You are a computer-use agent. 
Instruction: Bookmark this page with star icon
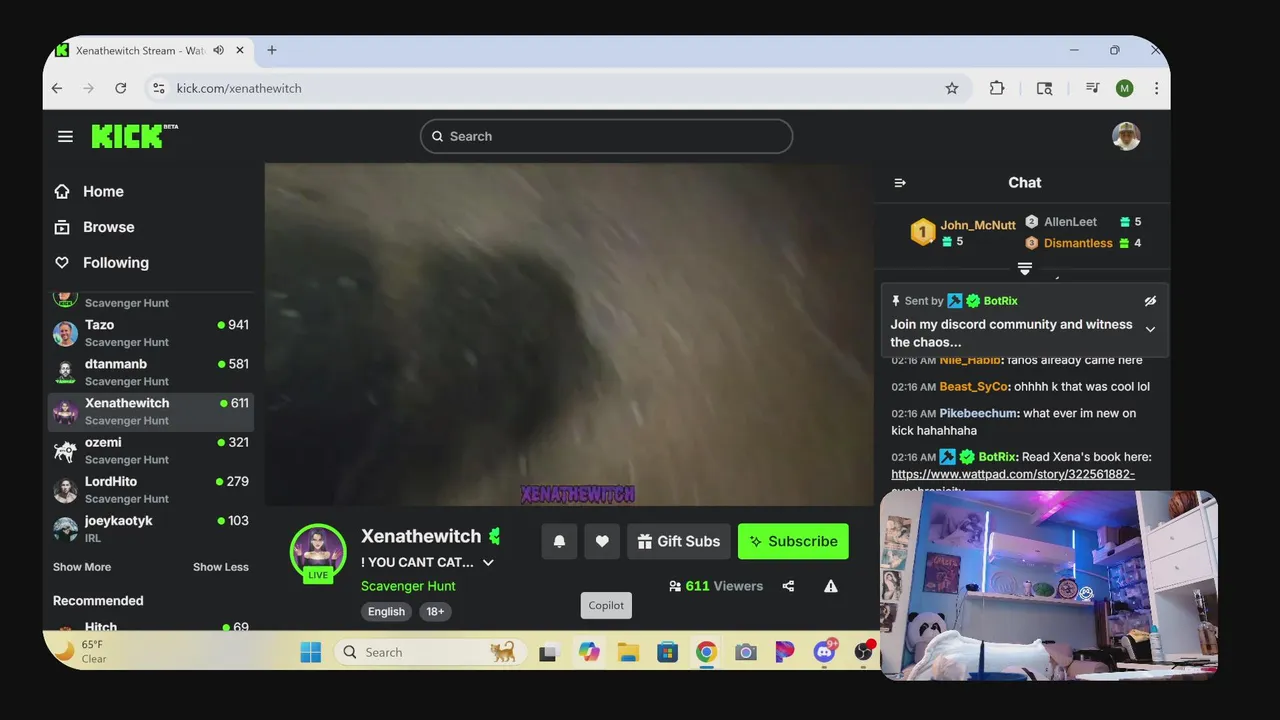(x=952, y=88)
